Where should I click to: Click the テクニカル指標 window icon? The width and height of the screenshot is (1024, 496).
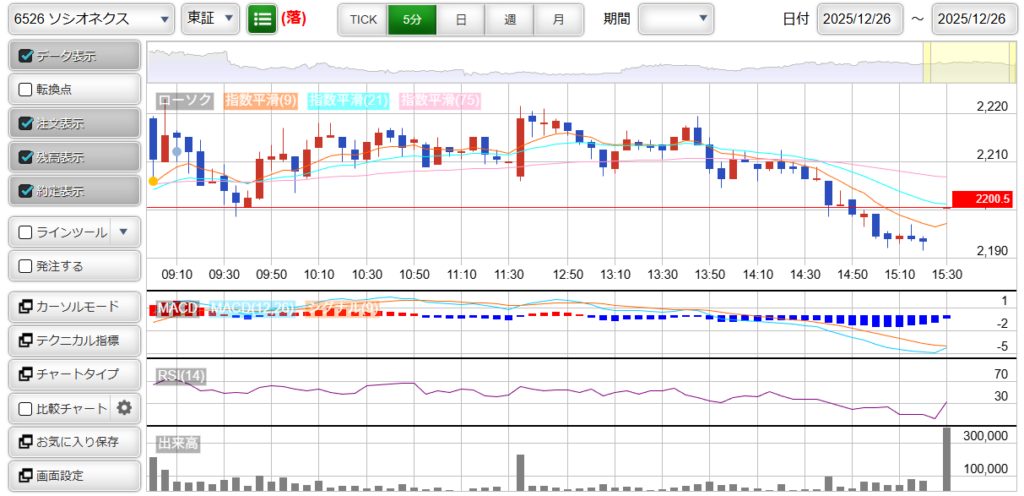point(24,340)
